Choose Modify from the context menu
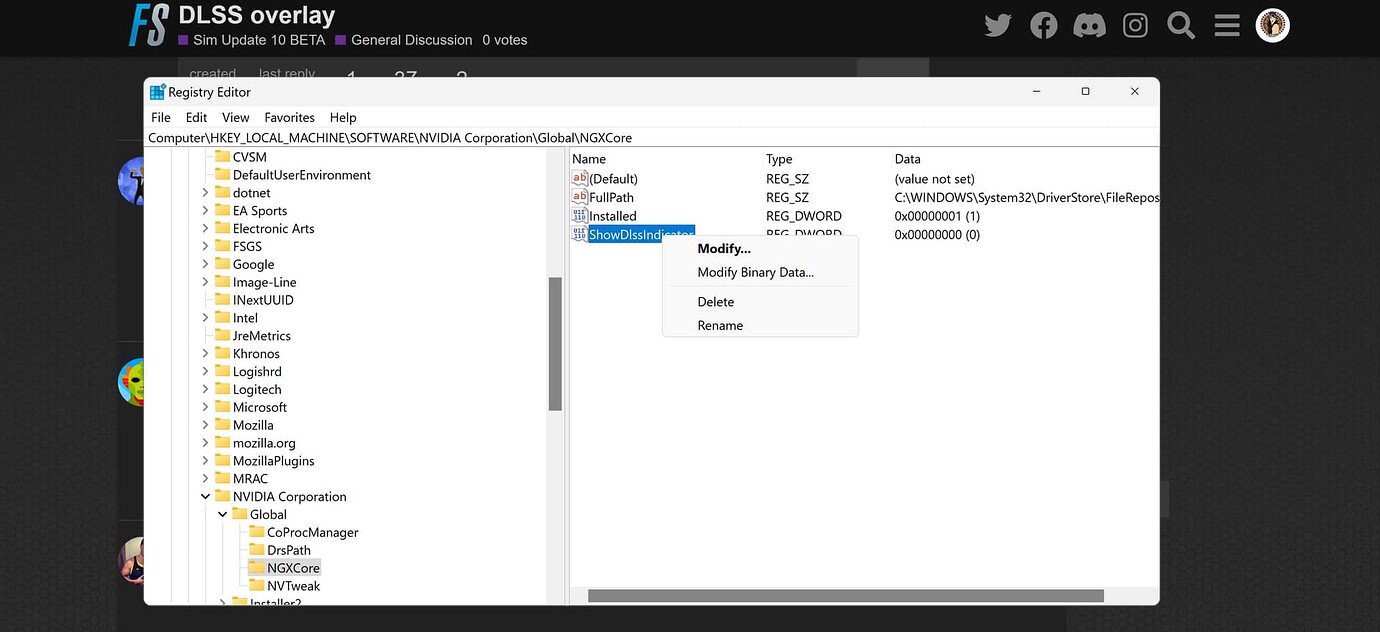1380x632 pixels. pyautogui.click(x=723, y=248)
